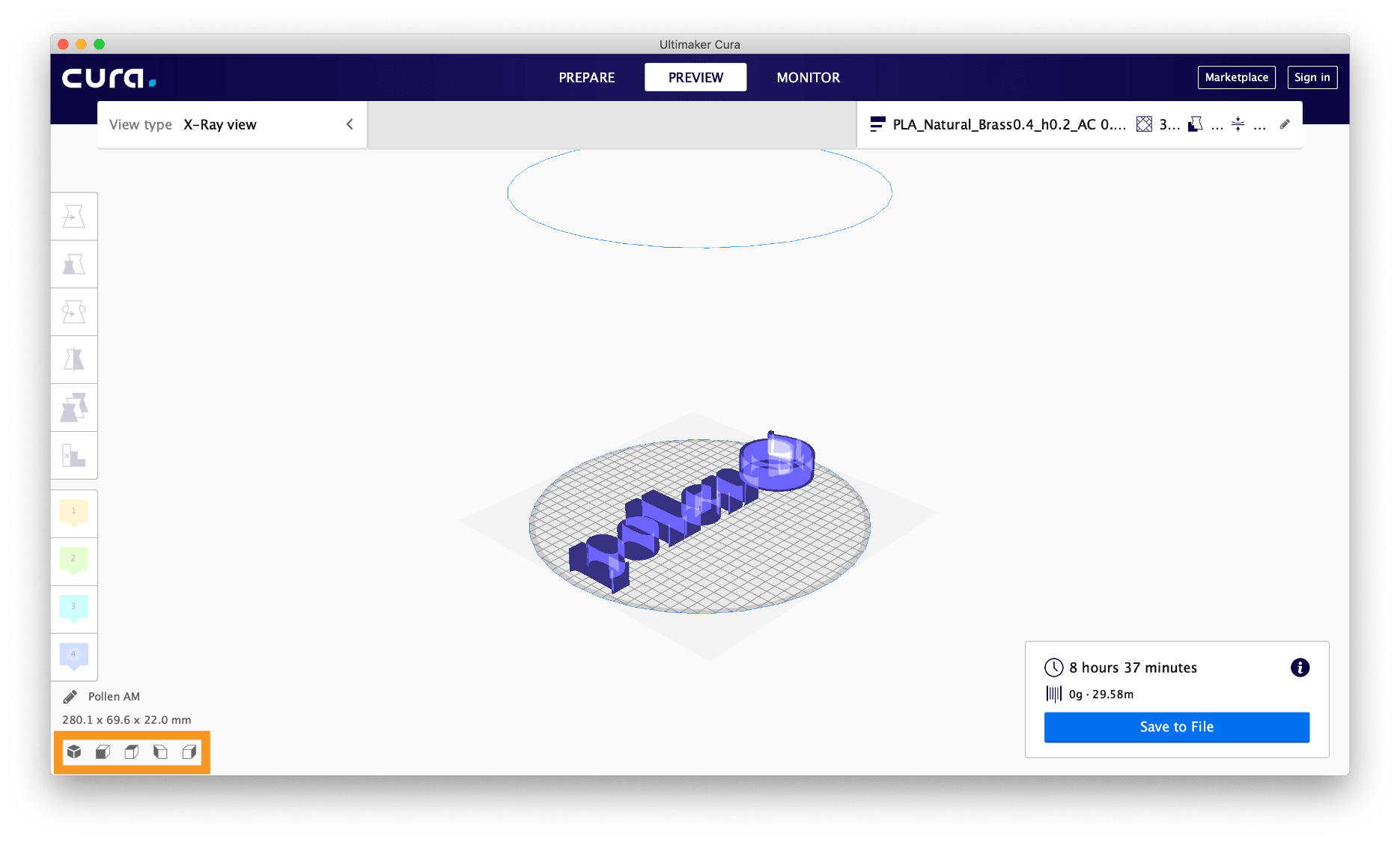The image size is (1400, 842).
Task: Click the Sign in button
Action: click(x=1312, y=77)
